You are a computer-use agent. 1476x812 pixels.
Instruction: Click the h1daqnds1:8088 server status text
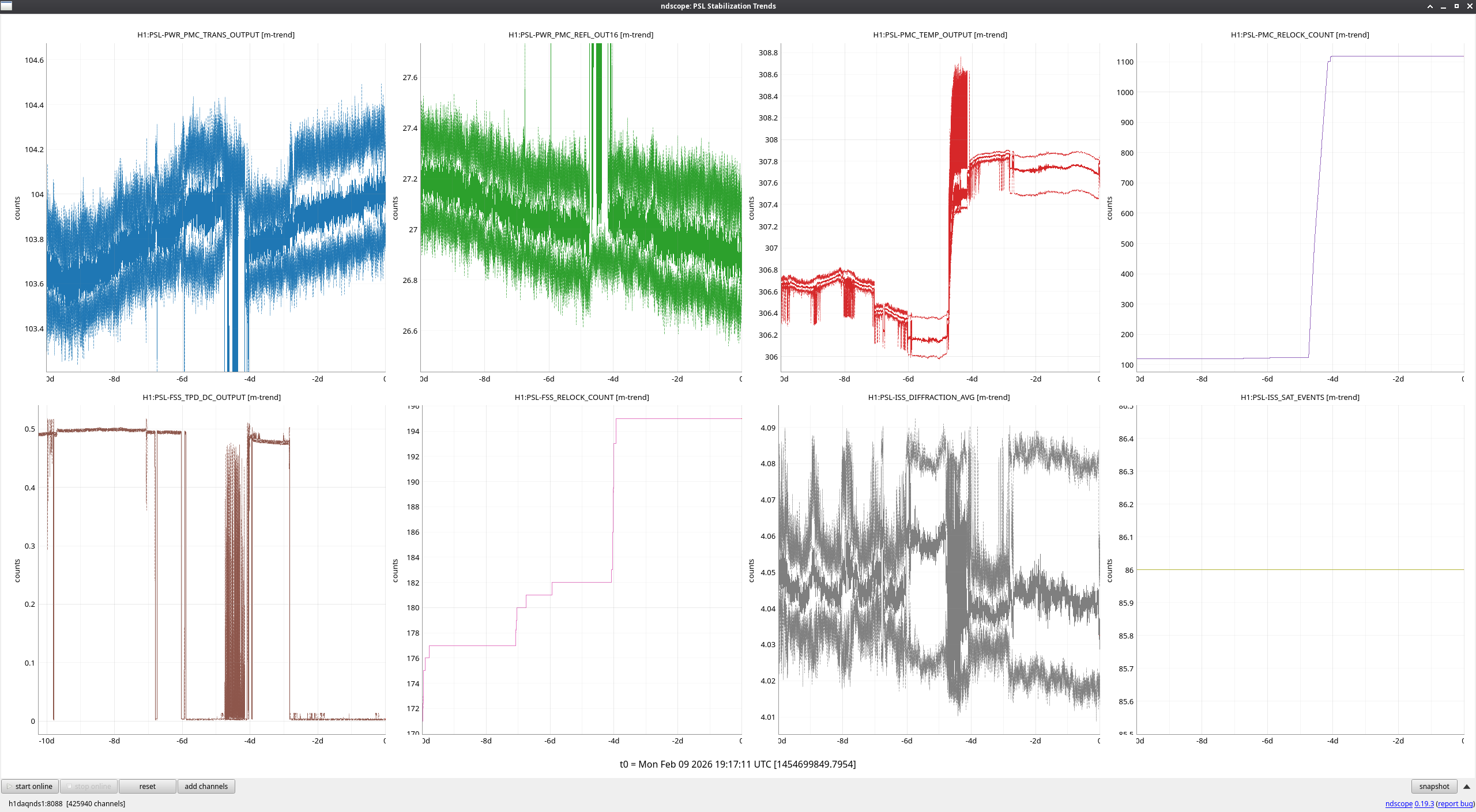[36, 803]
